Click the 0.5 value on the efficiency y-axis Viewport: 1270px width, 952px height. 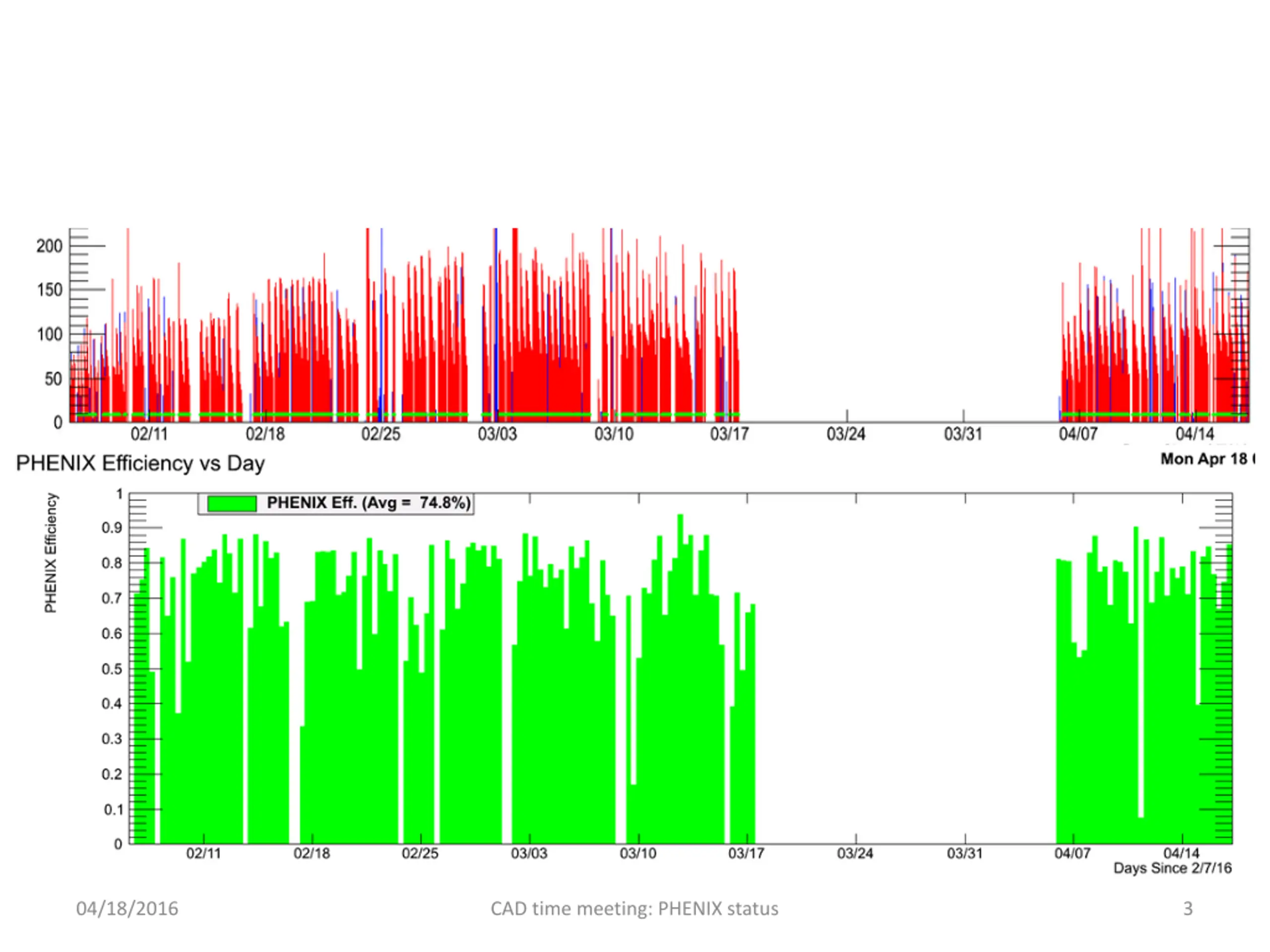tap(112, 669)
